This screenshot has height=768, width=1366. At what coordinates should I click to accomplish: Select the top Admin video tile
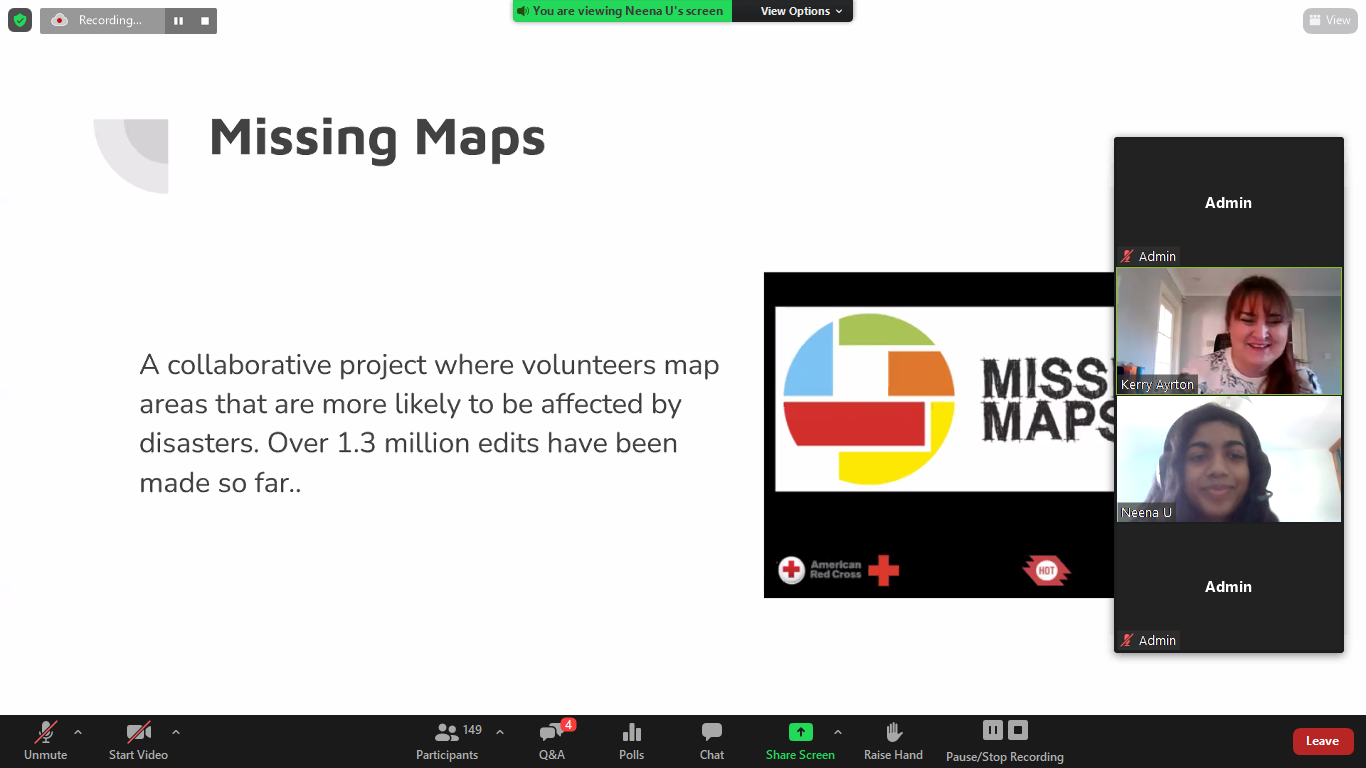tap(1229, 202)
